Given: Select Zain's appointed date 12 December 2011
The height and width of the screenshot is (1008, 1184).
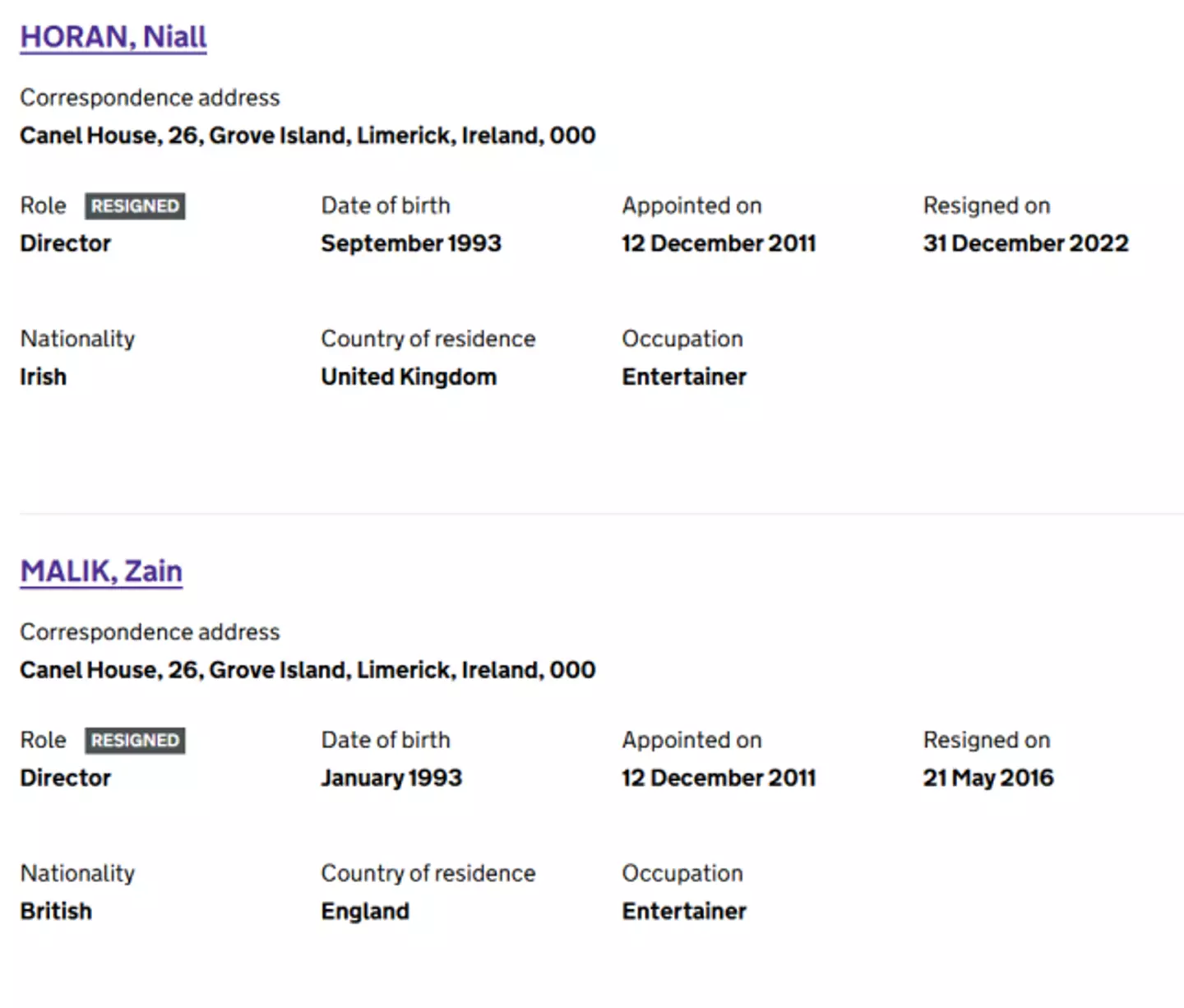Looking at the screenshot, I should 719,778.
